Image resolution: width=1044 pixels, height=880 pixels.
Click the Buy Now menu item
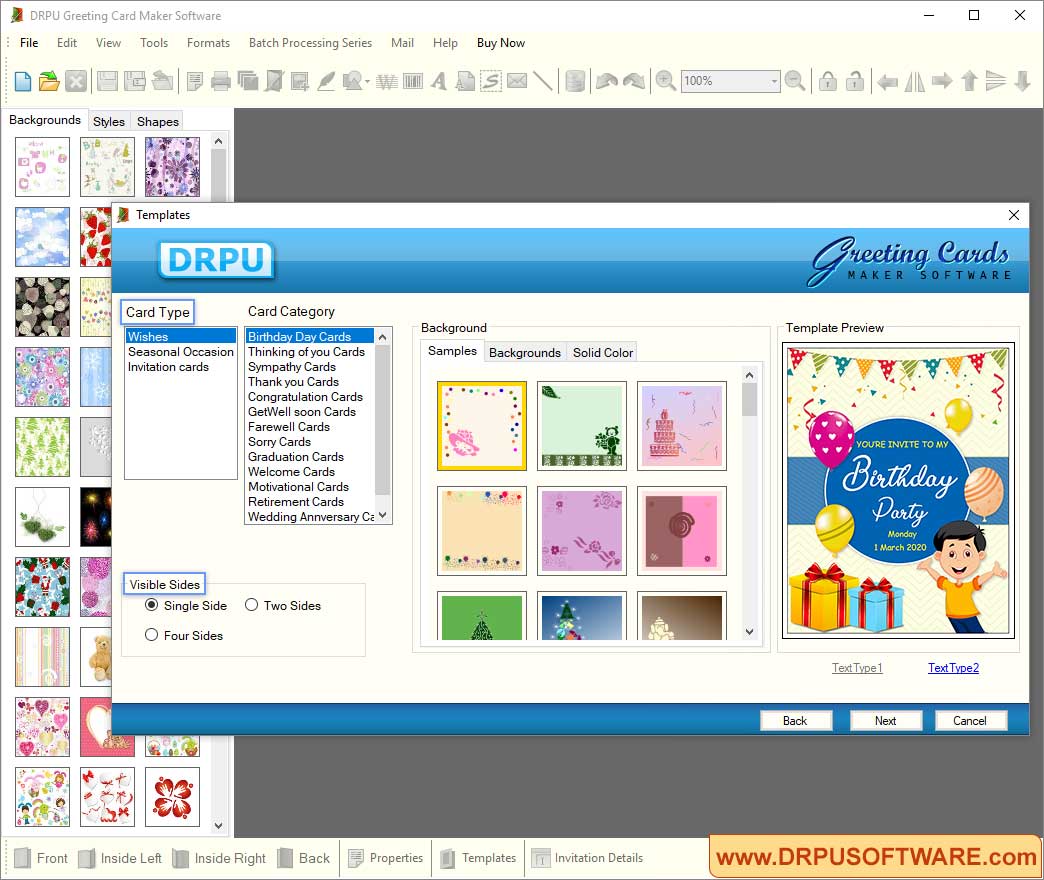tap(501, 43)
